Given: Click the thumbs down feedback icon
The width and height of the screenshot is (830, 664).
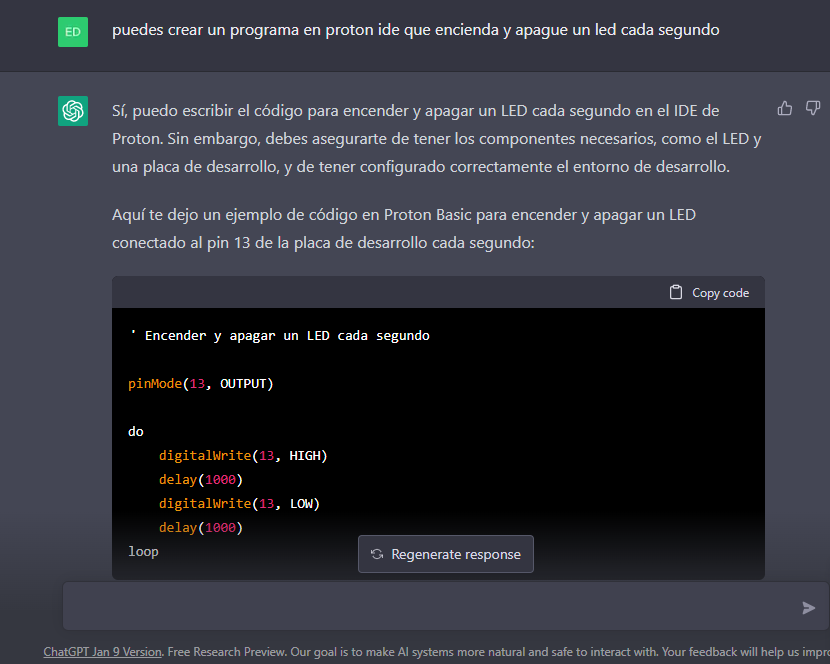Looking at the screenshot, I should coord(813,109).
